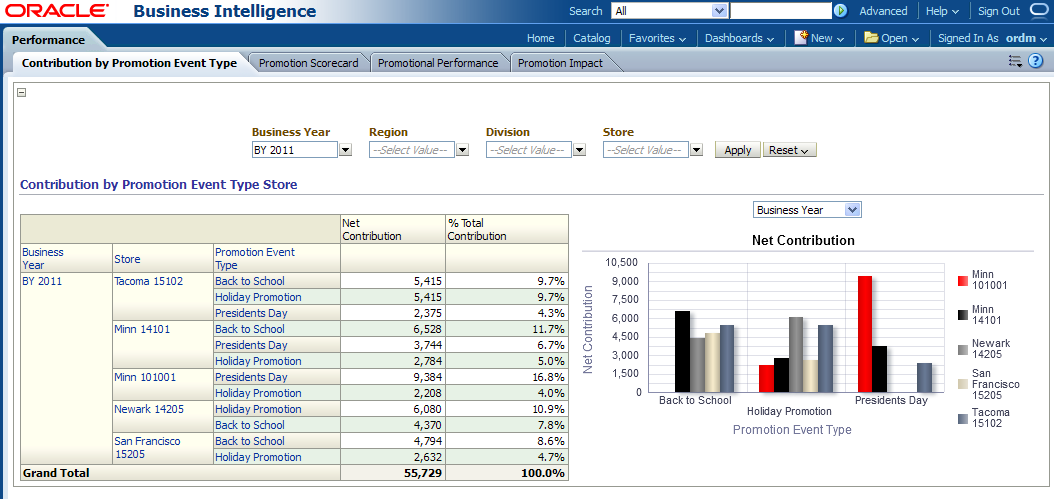Click the Reset button
This screenshot has width=1054, height=499.
(789, 150)
